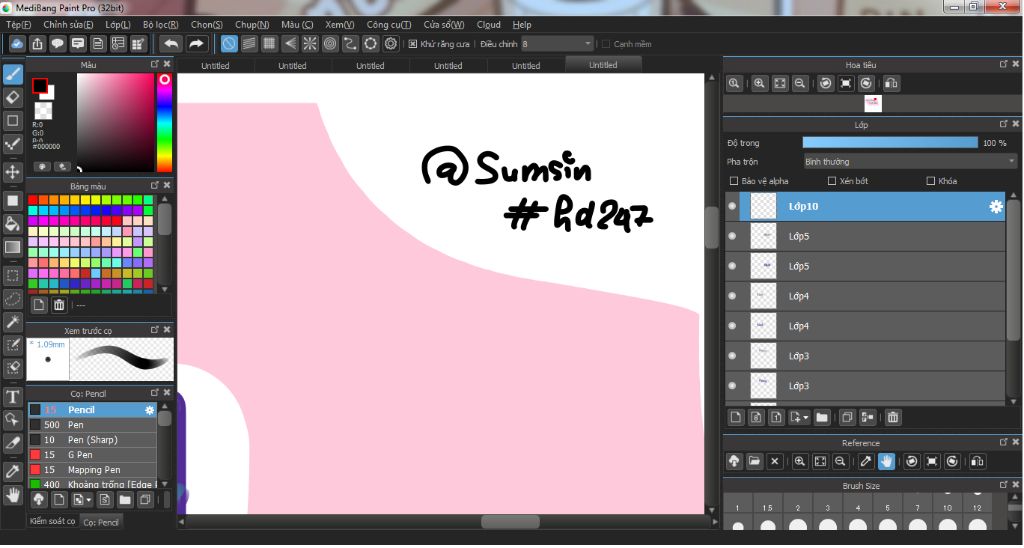This screenshot has width=1024, height=548.
Task: Open the Bộ lọc(R) menu
Action: click(161, 25)
